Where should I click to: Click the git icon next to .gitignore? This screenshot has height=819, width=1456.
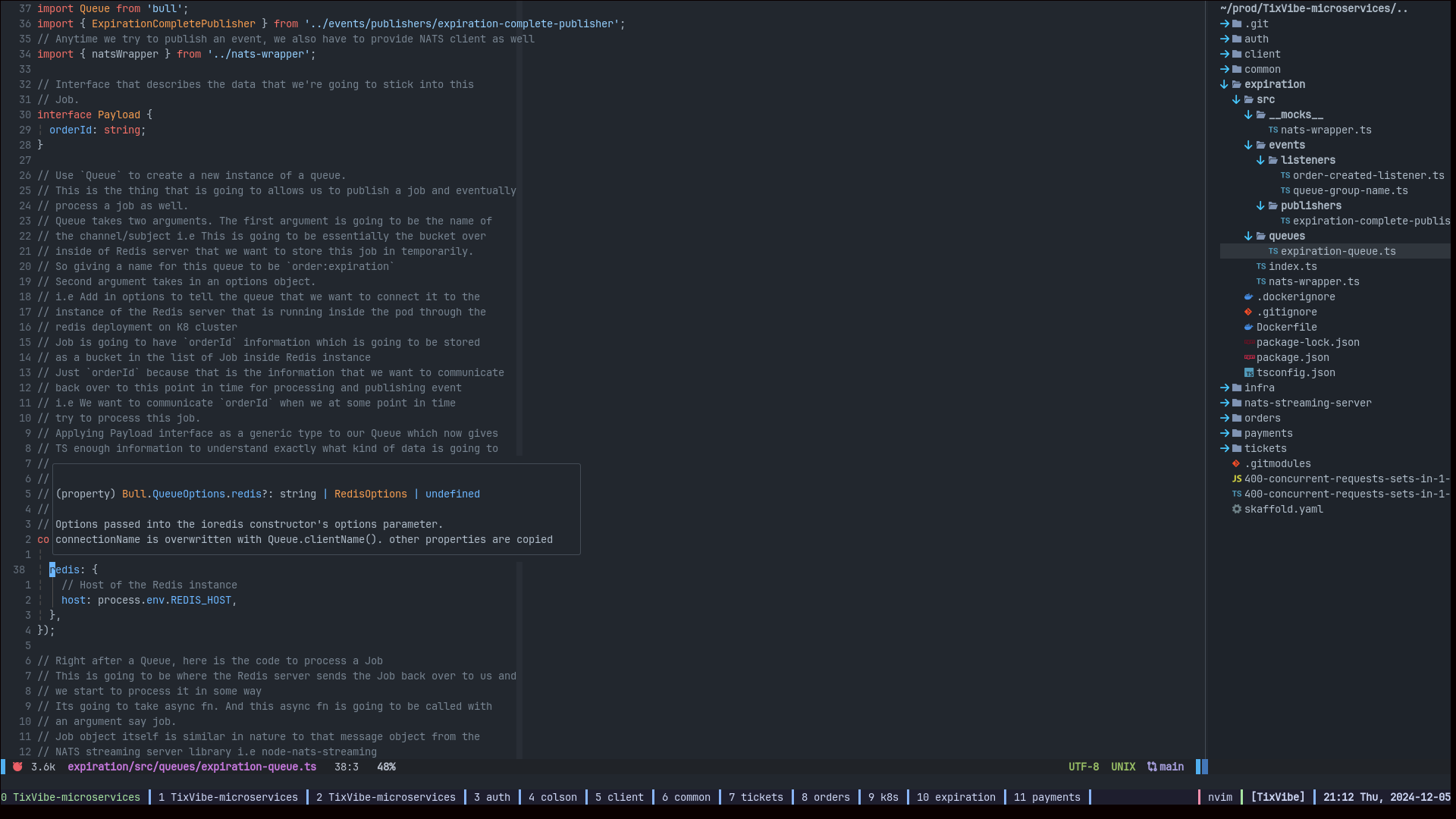click(x=1248, y=312)
